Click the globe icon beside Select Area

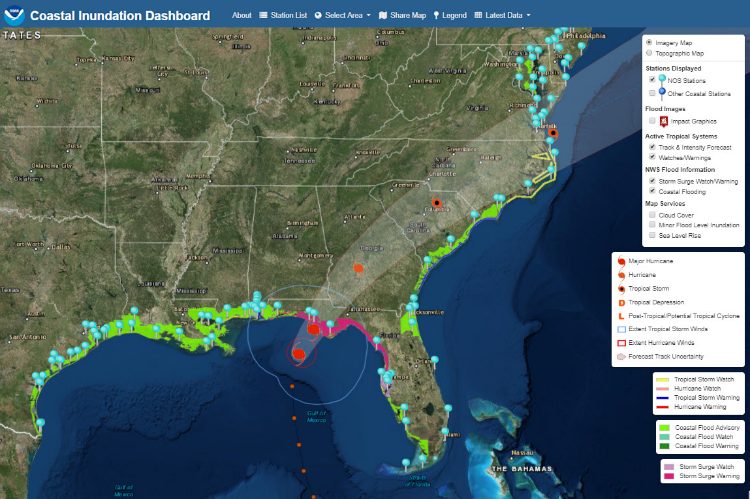(x=318, y=15)
